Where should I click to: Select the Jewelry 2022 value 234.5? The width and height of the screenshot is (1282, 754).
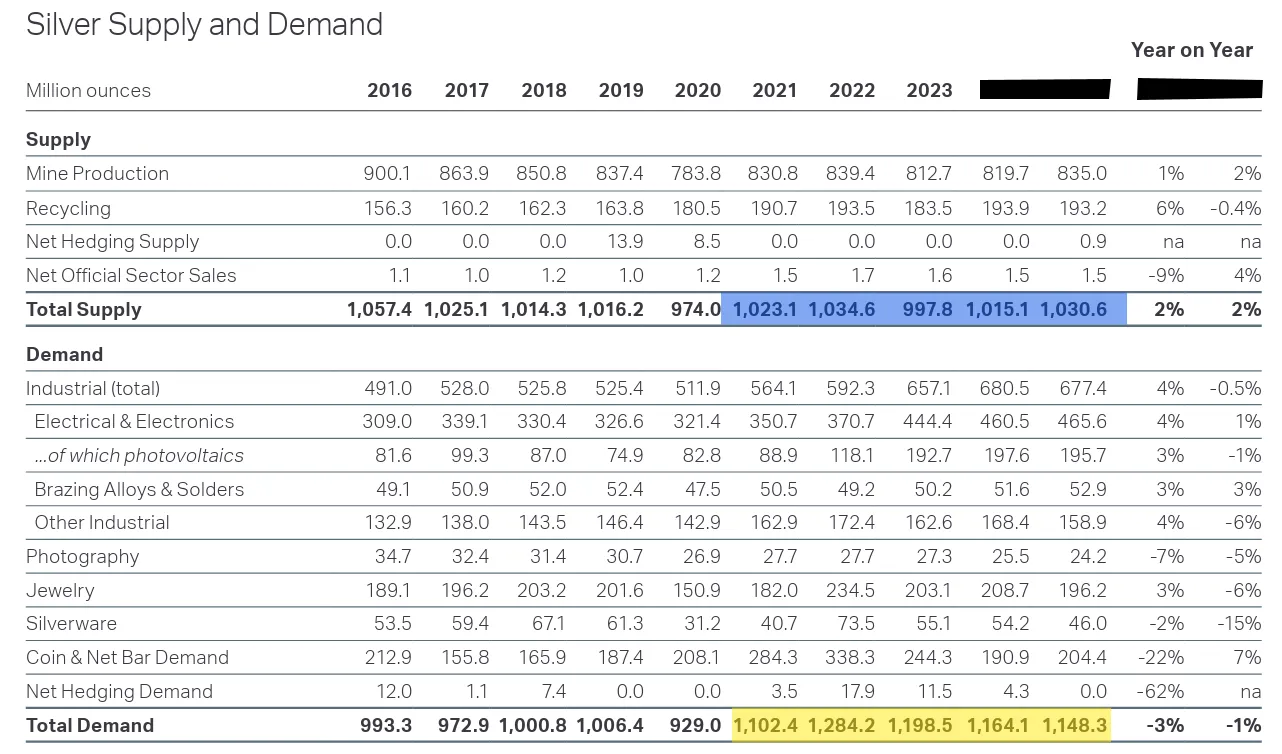point(850,590)
